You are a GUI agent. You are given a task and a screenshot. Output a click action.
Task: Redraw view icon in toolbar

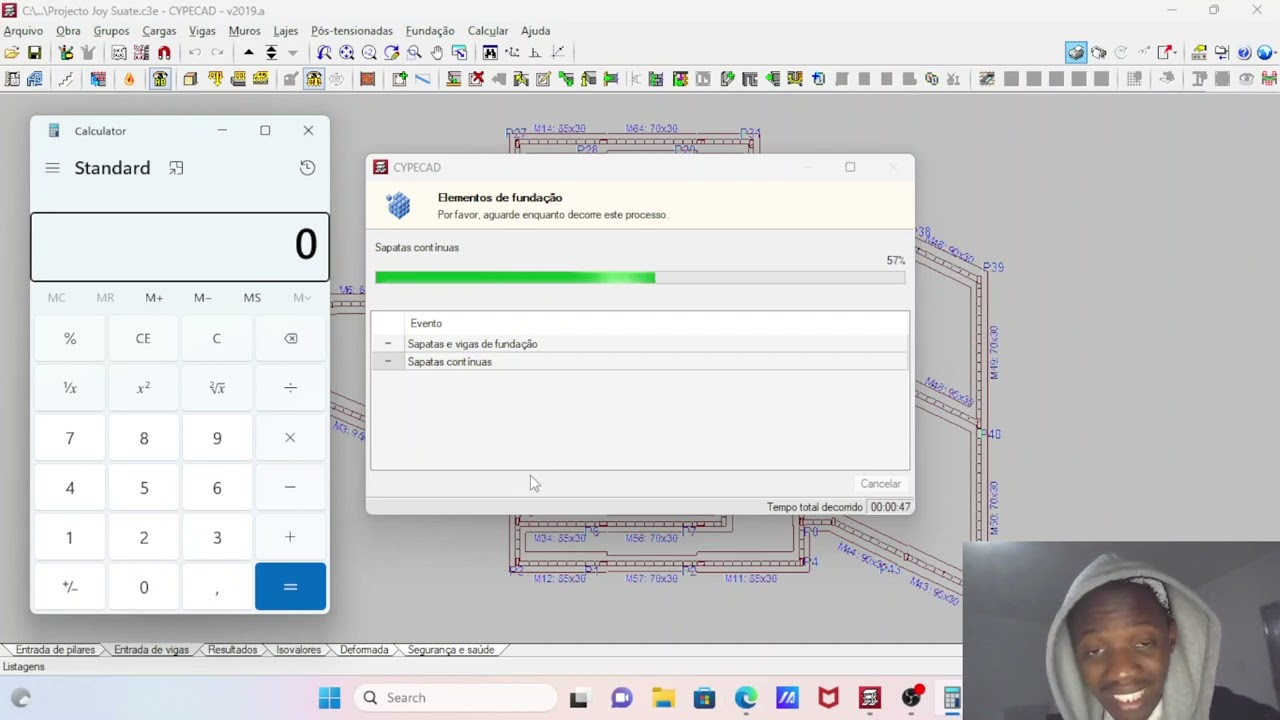tap(392, 53)
